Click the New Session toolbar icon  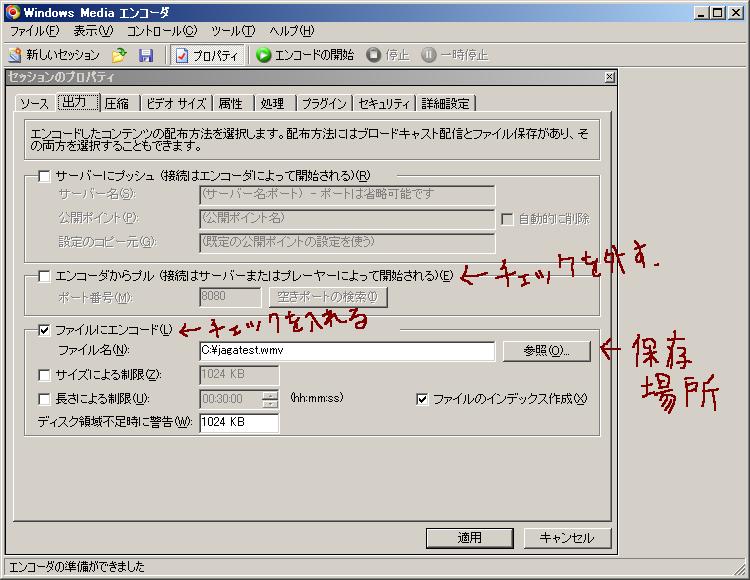(x=15, y=55)
